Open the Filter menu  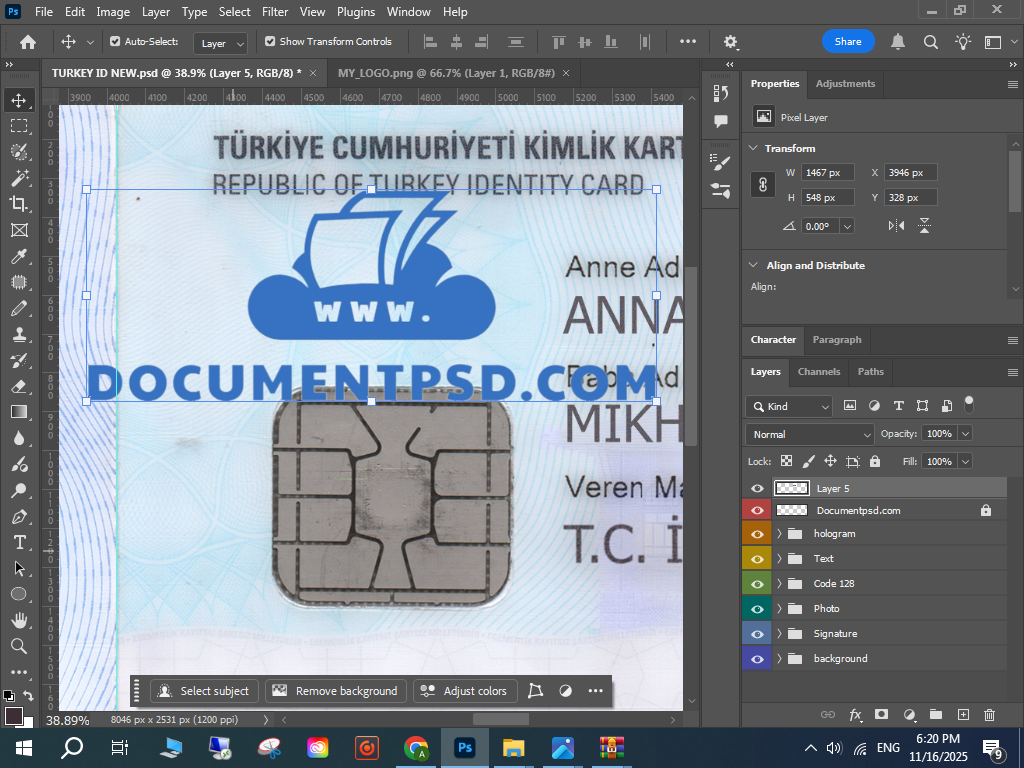[x=274, y=12]
